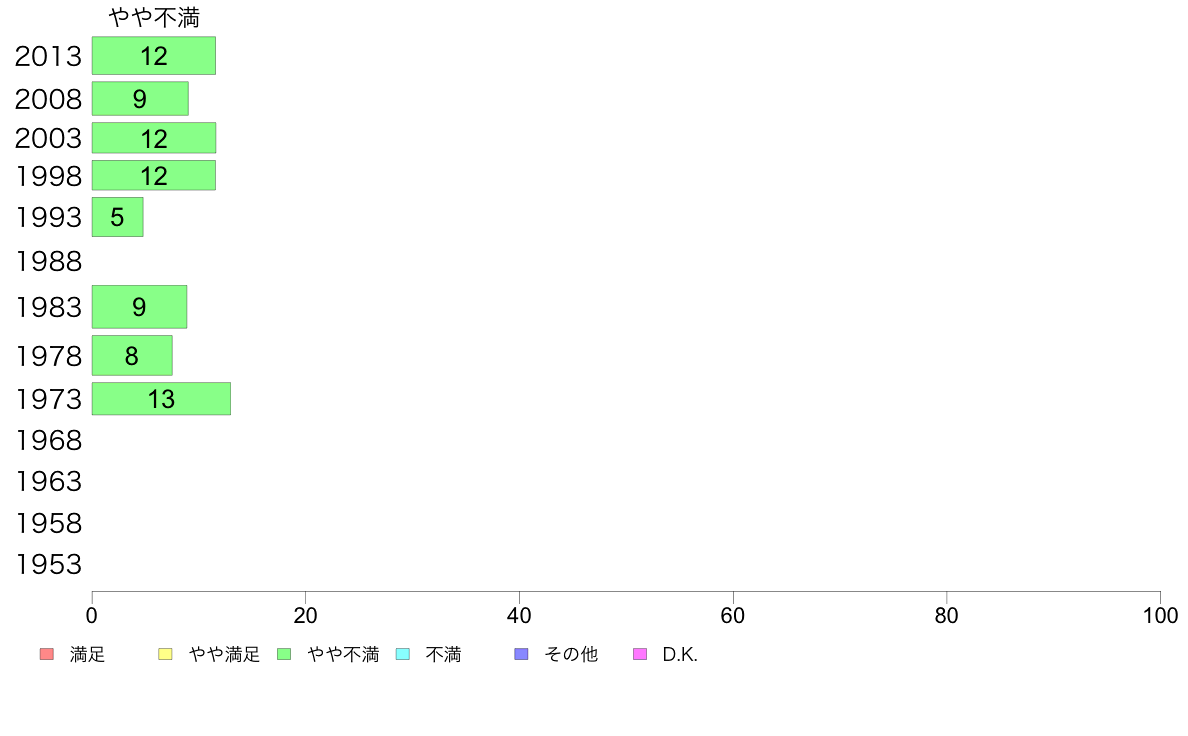
Task: Click the 2008 bar showing 9
Action: coord(140,99)
